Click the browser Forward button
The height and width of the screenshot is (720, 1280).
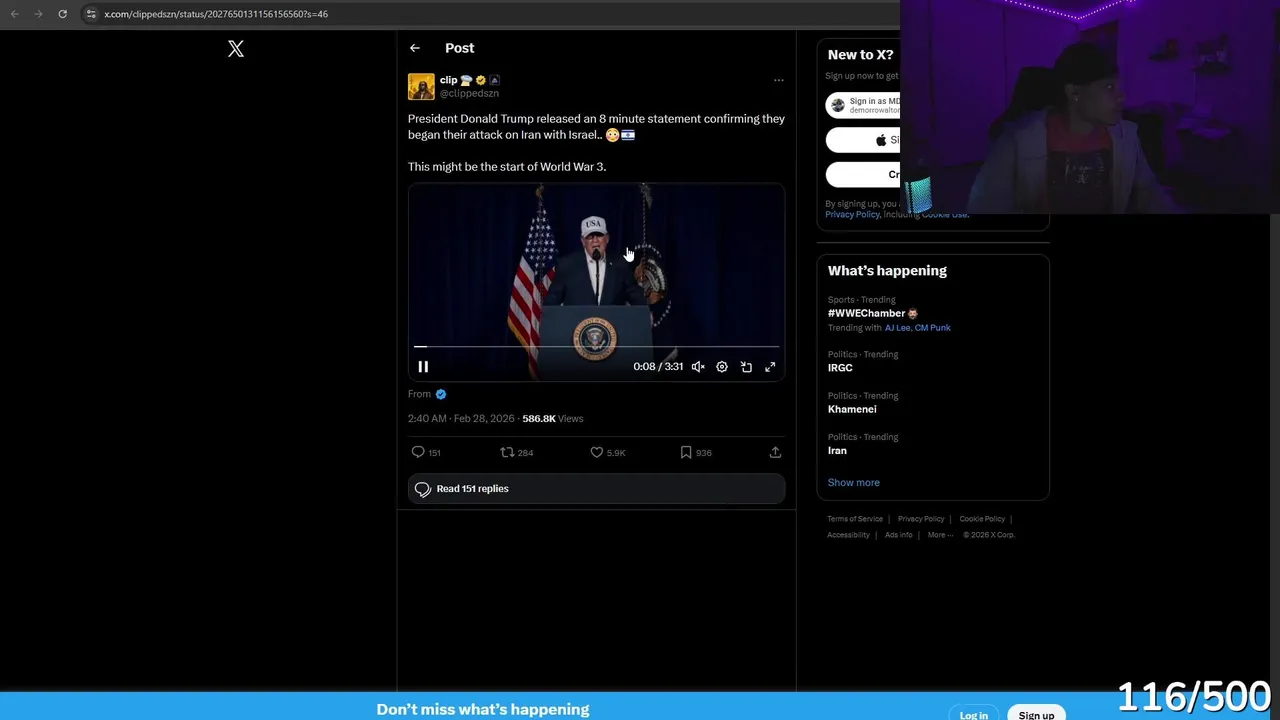[39, 14]
